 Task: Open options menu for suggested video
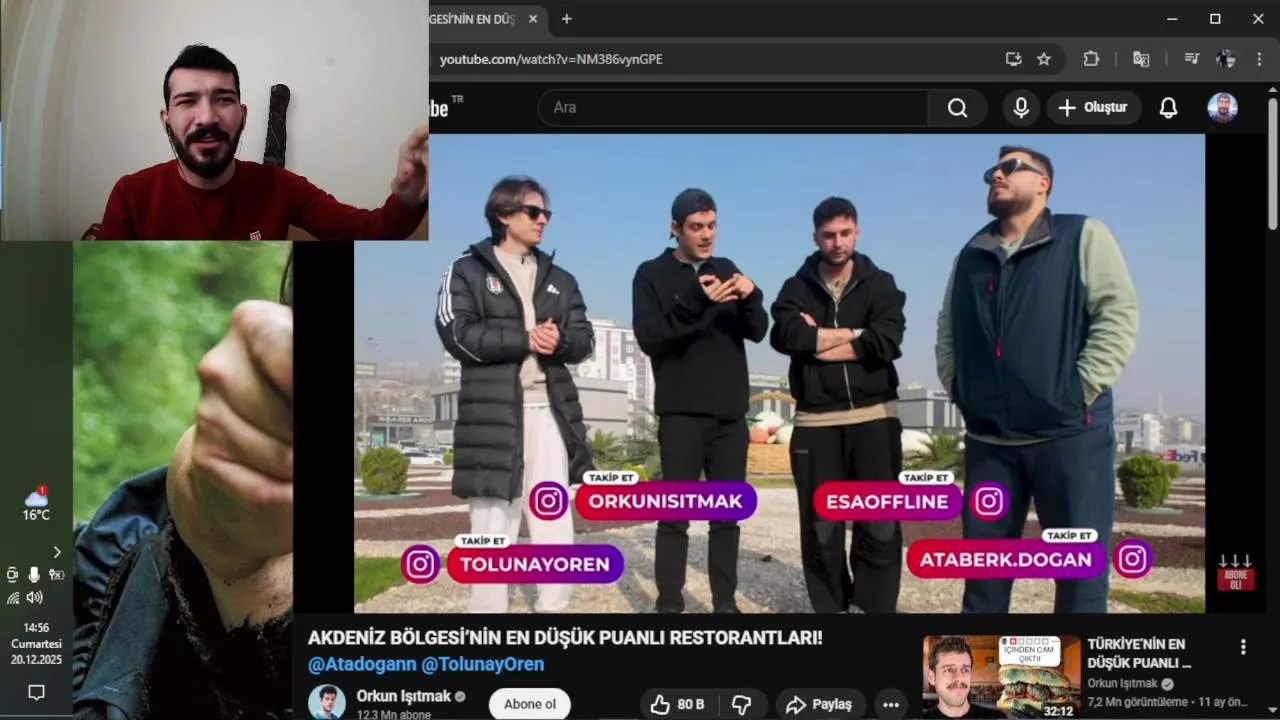[x=1243, y=647]
